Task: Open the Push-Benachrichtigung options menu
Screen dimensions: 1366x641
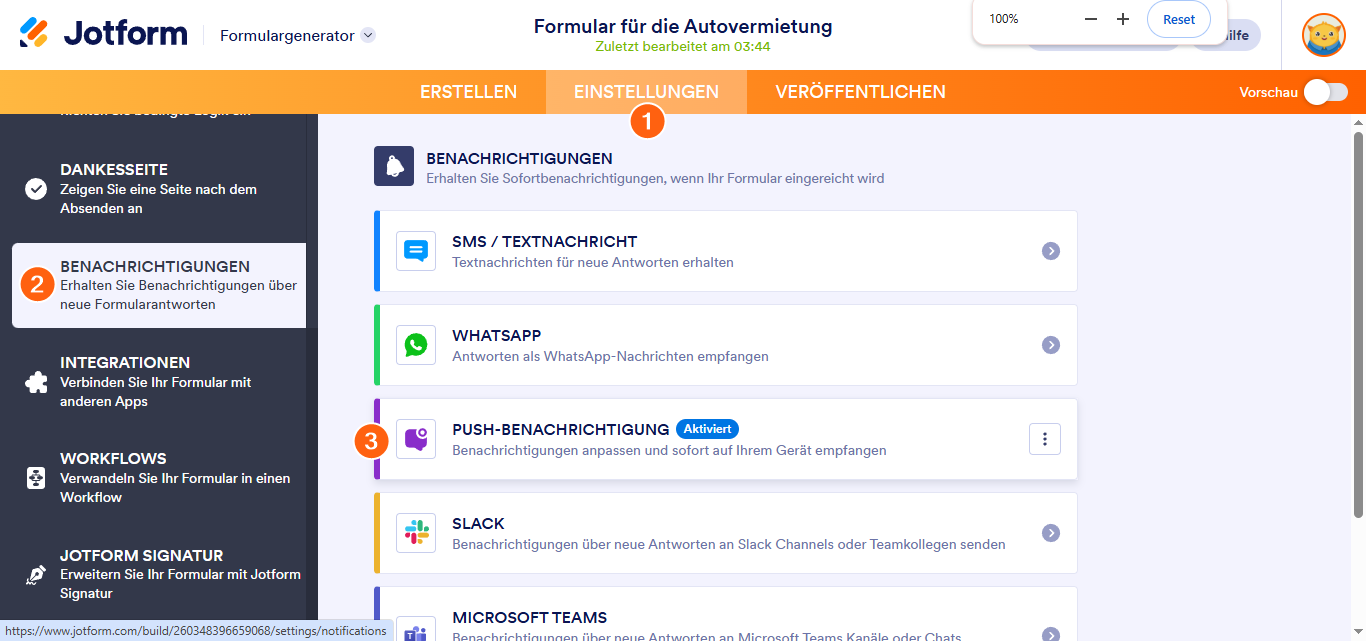Action: pos(1044,438)
